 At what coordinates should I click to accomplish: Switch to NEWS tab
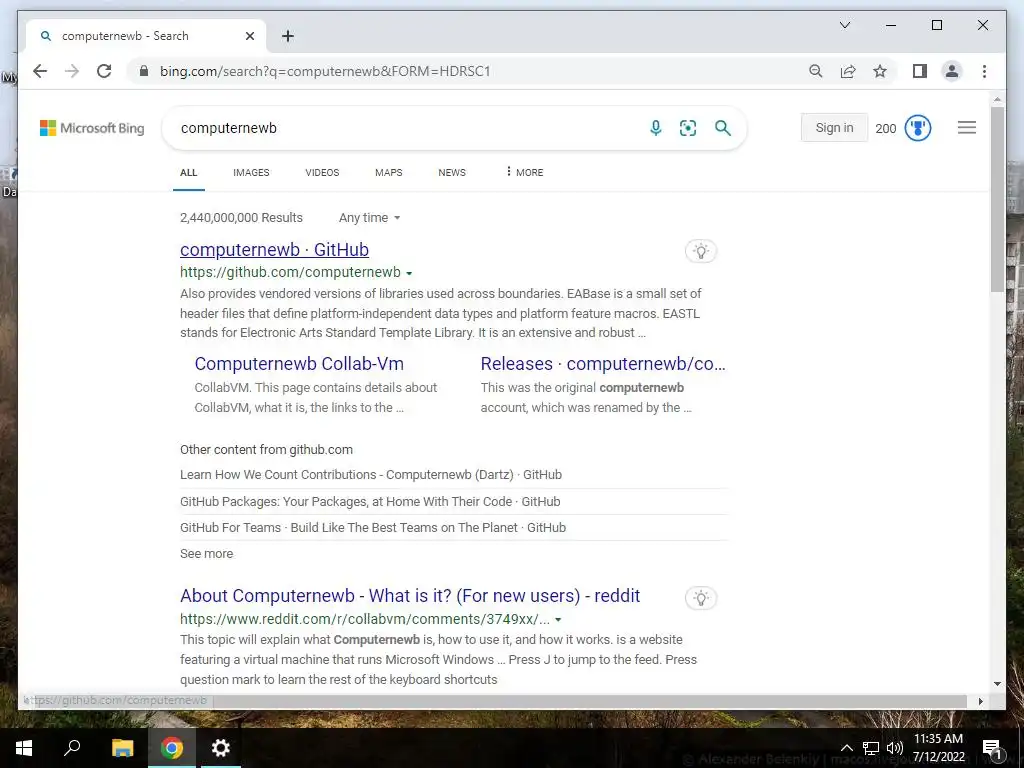[452, 172]
